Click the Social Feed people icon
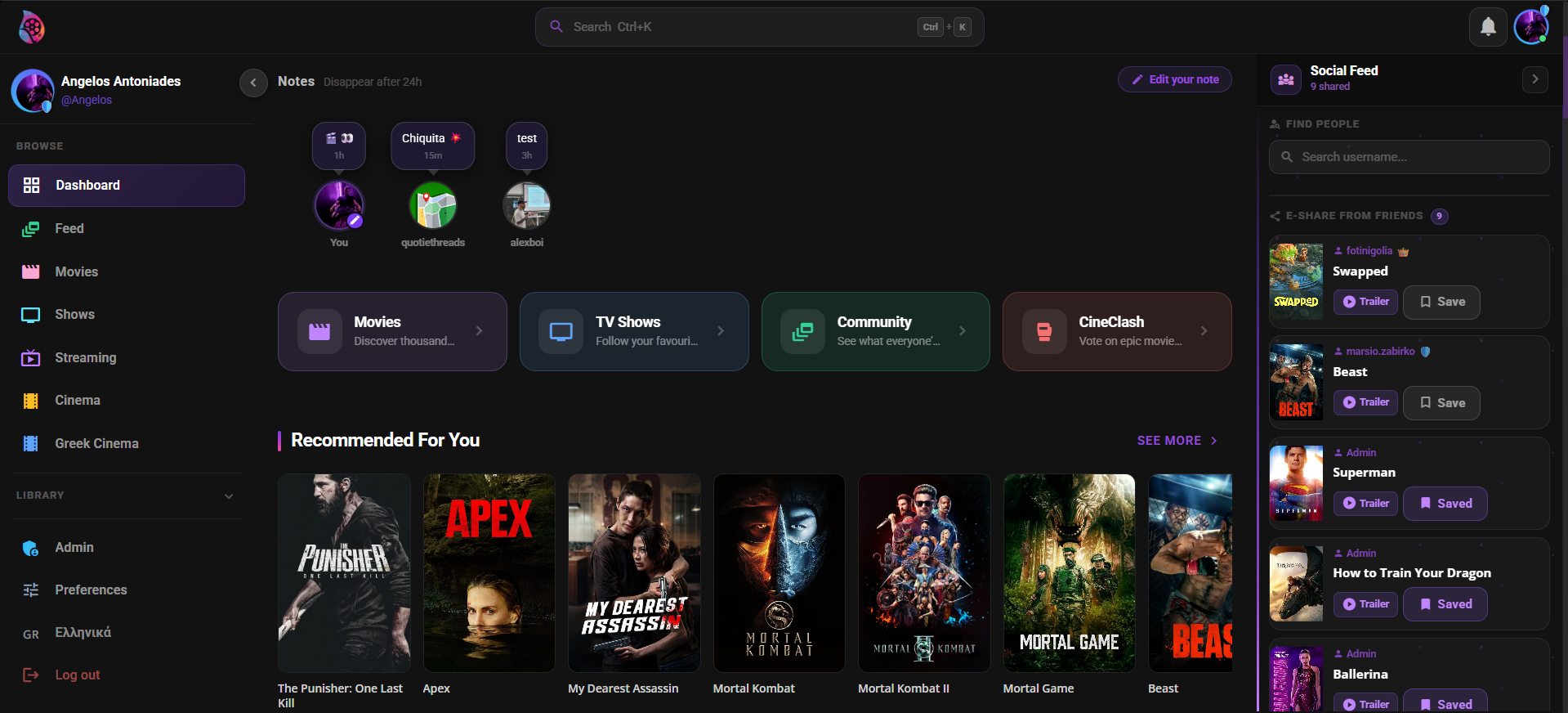 (x=1286, y=79)
